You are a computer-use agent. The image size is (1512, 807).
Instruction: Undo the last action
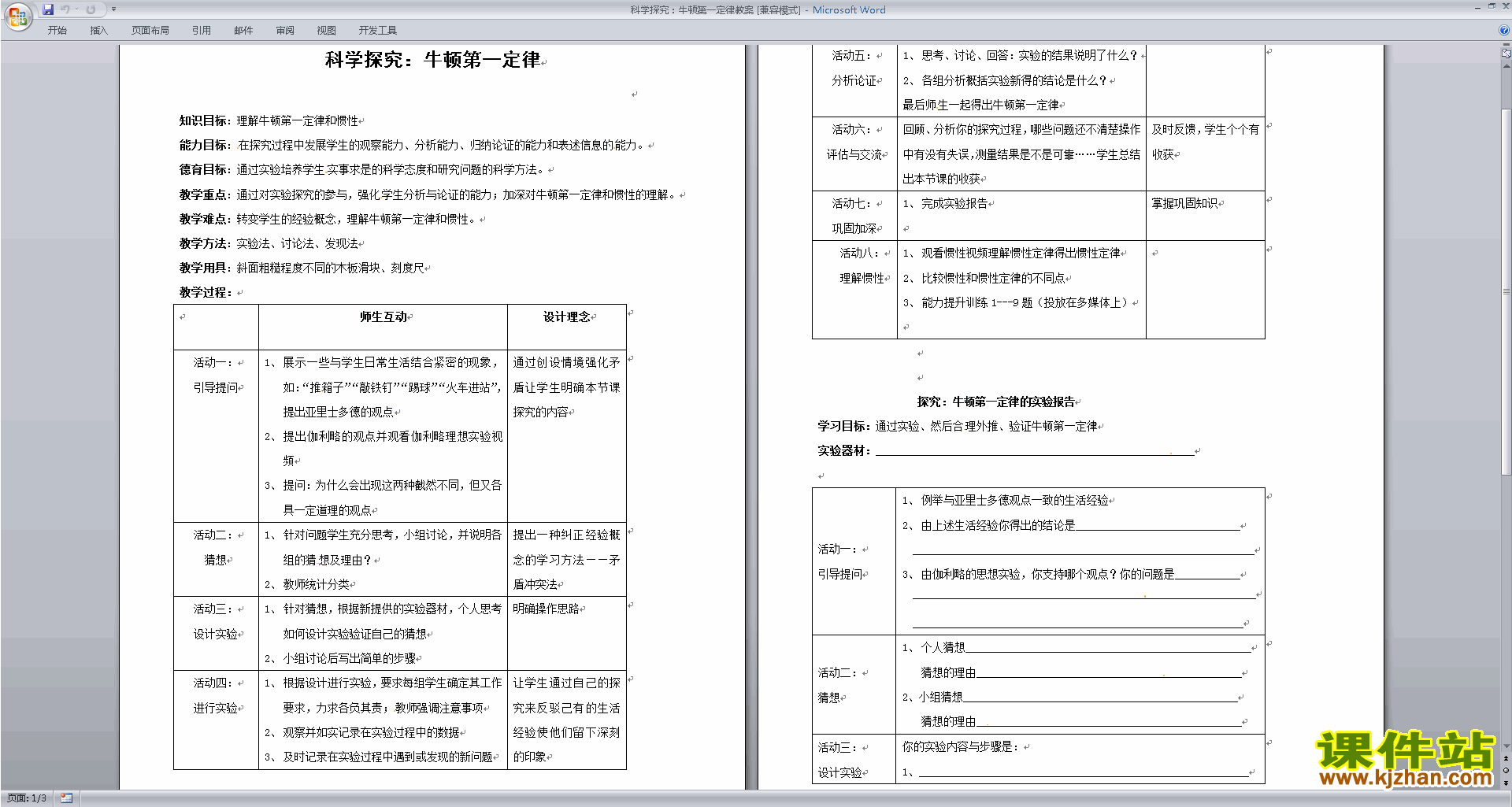(65, 9)
